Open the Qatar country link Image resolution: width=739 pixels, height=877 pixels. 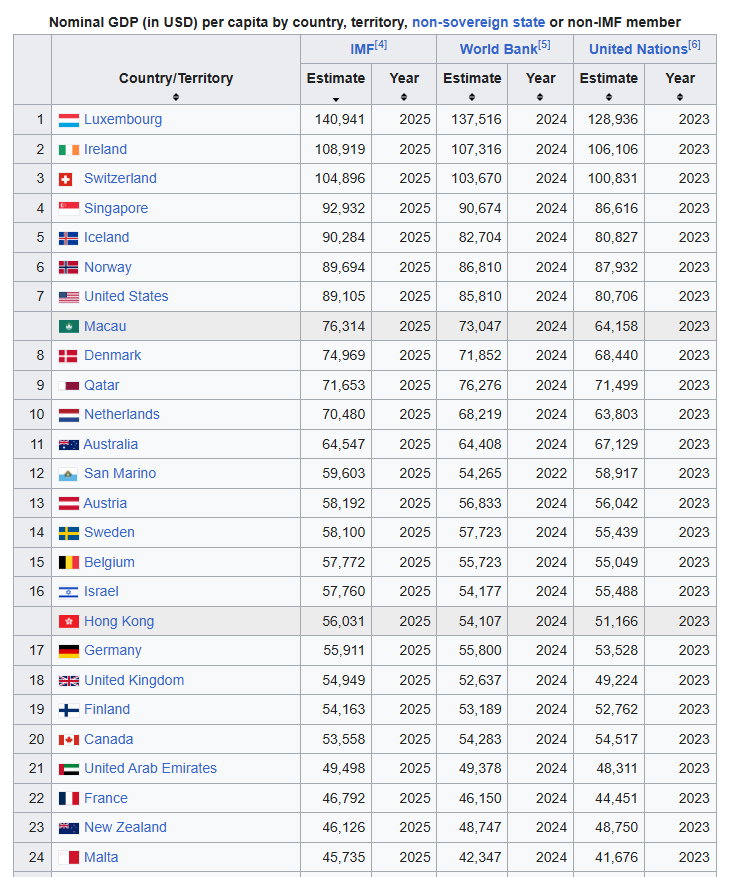pyautogui.click(x=101, y=385)
